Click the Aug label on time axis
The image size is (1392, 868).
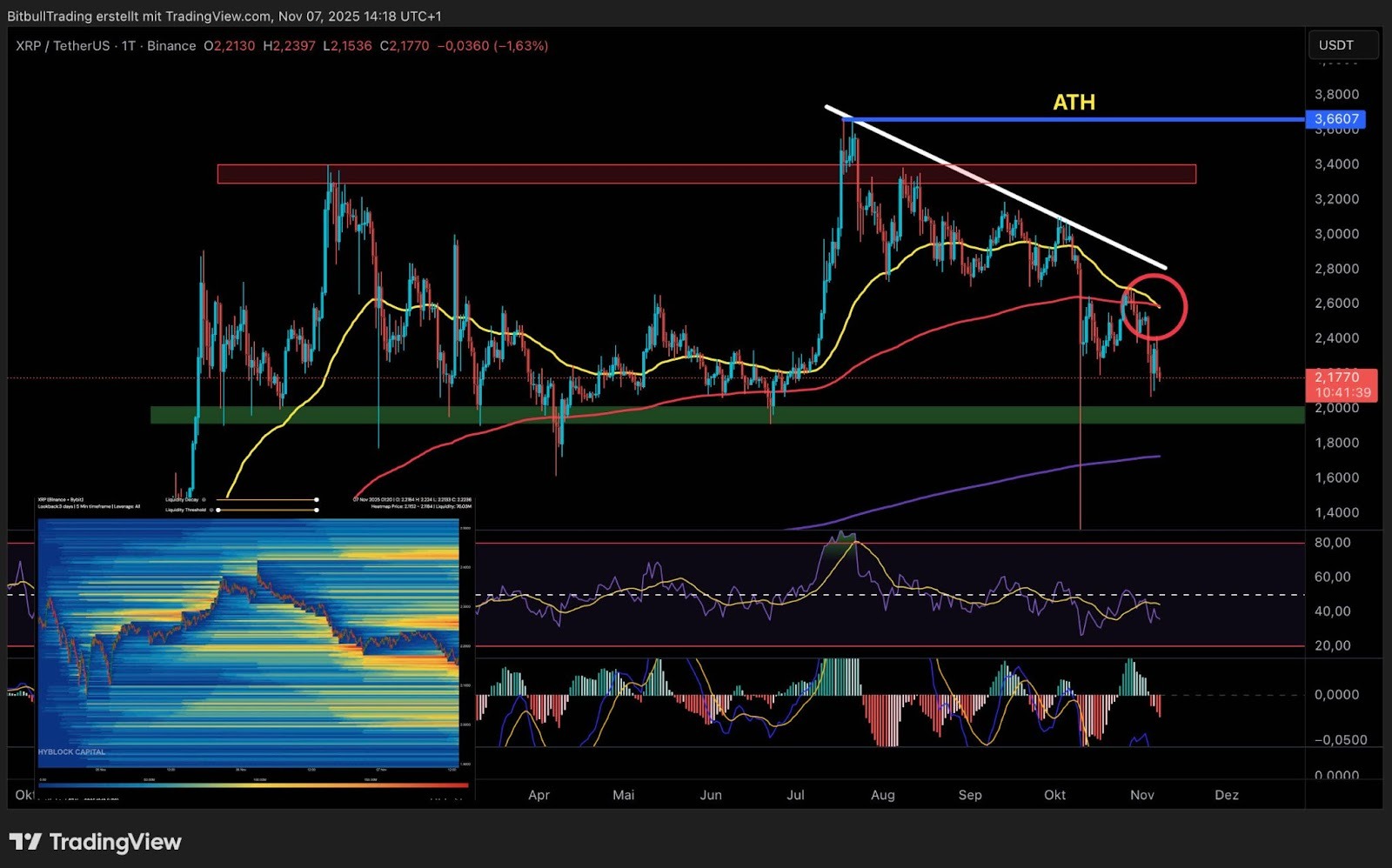pyautogui.click(x=882, y=795)
